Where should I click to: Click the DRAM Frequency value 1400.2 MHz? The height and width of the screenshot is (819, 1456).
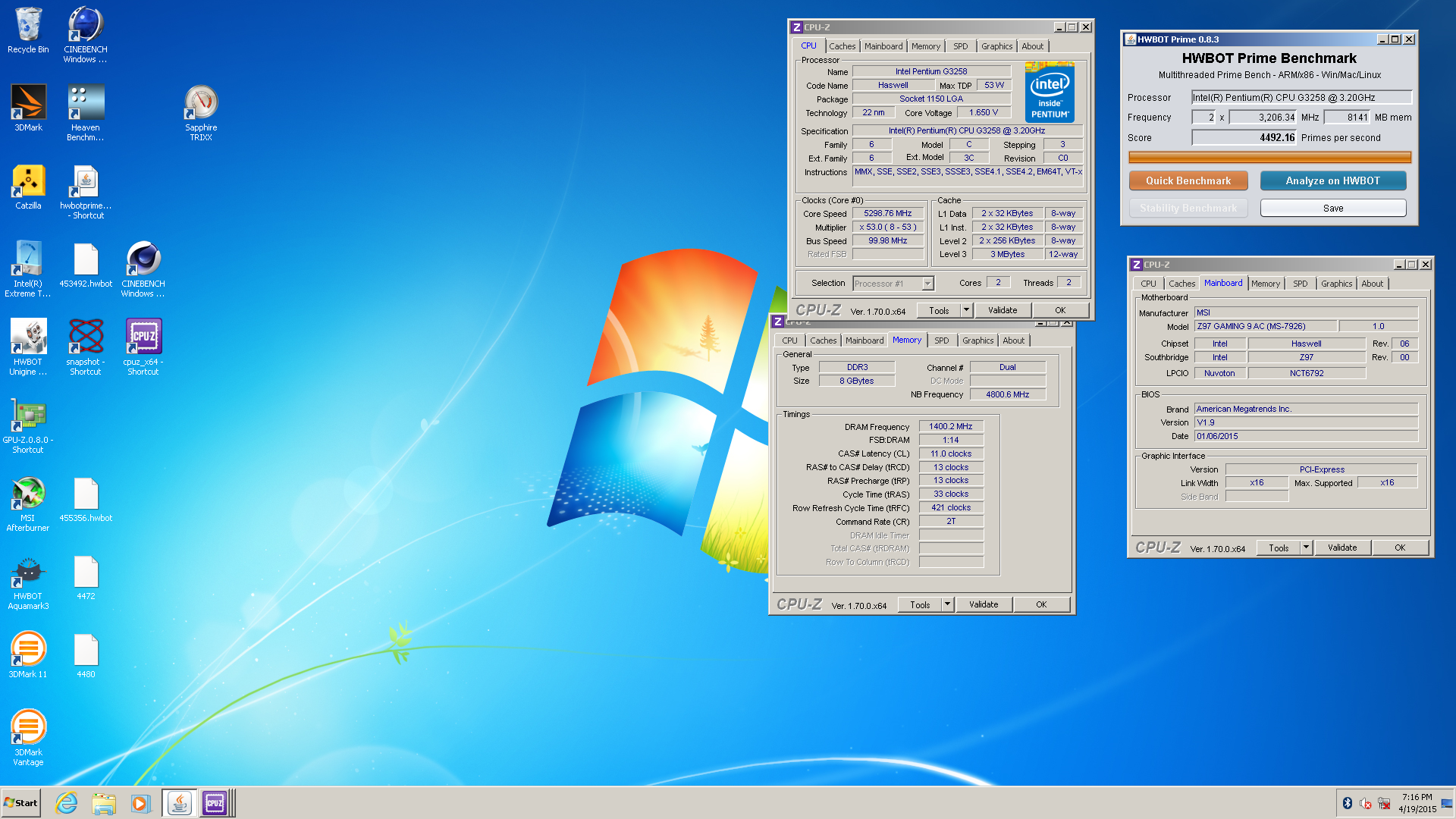pos(951,427)
